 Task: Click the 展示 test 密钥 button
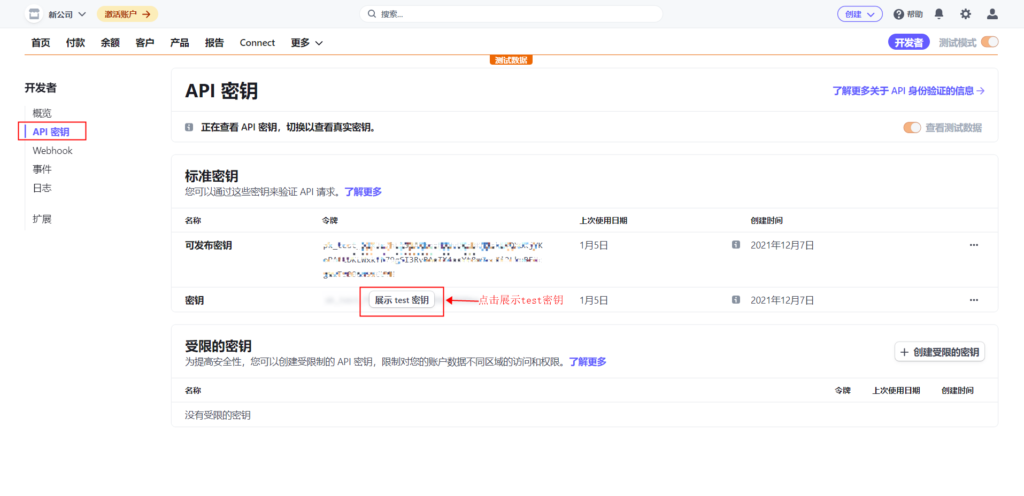click(x=401, y=300)
